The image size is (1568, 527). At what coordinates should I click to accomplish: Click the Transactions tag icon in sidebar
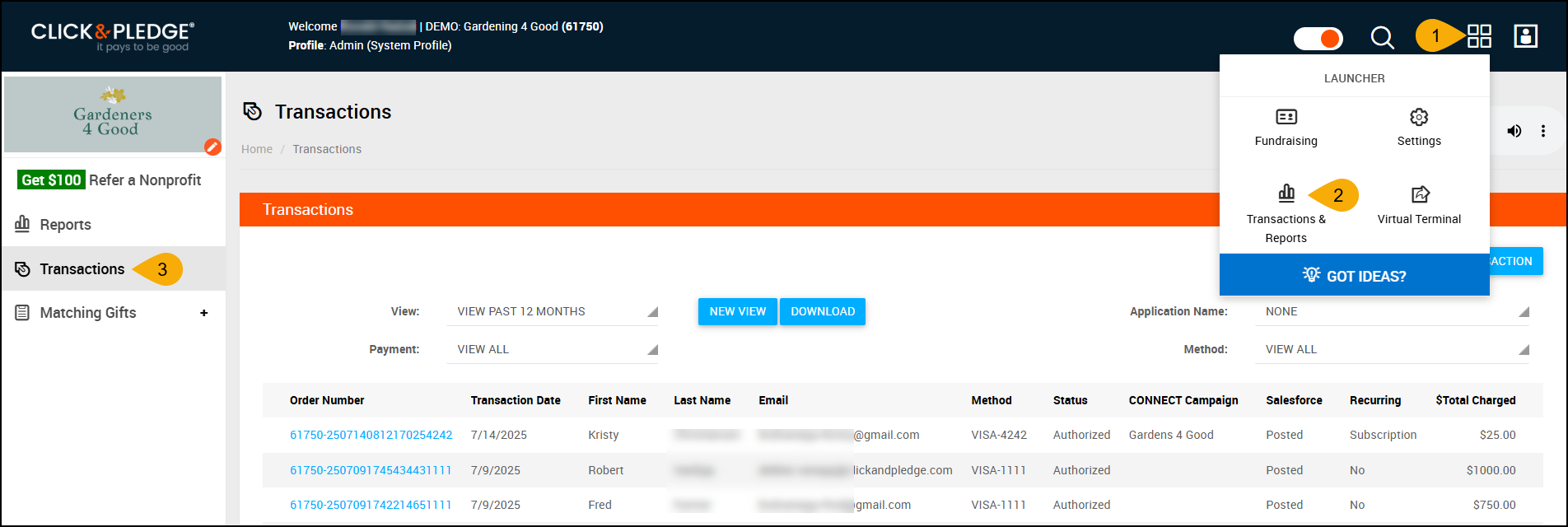point(22,269)
